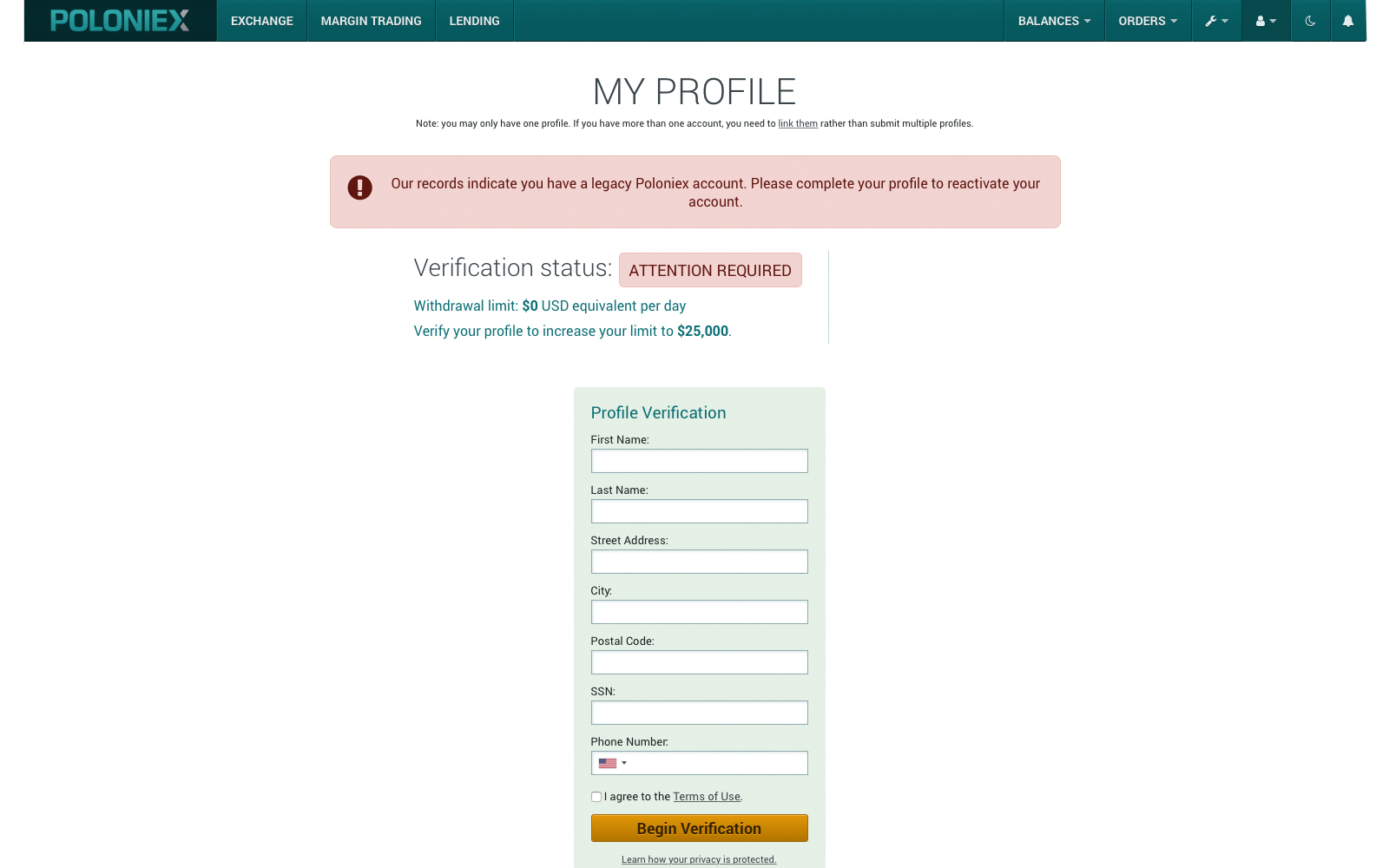Click the US flag icon

coord(607,763)
